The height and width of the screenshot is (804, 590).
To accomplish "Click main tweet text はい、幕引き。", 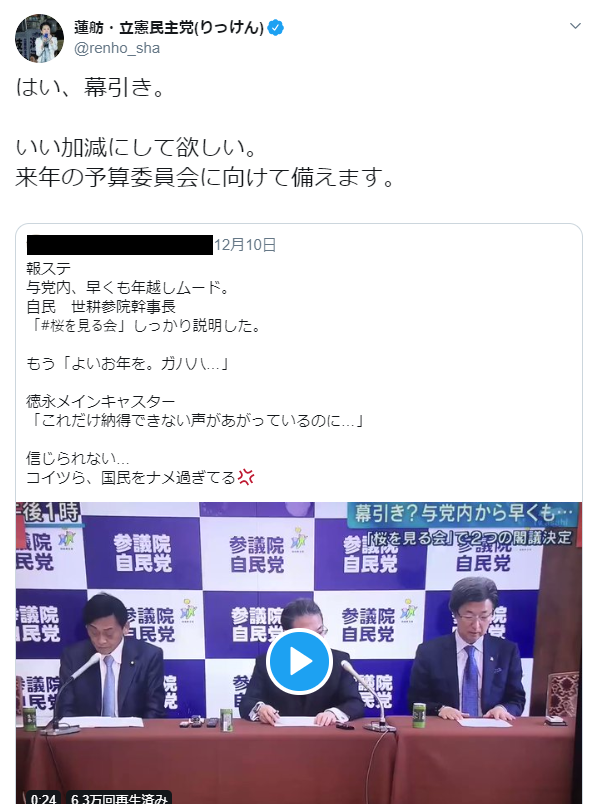I will [91, 87].
